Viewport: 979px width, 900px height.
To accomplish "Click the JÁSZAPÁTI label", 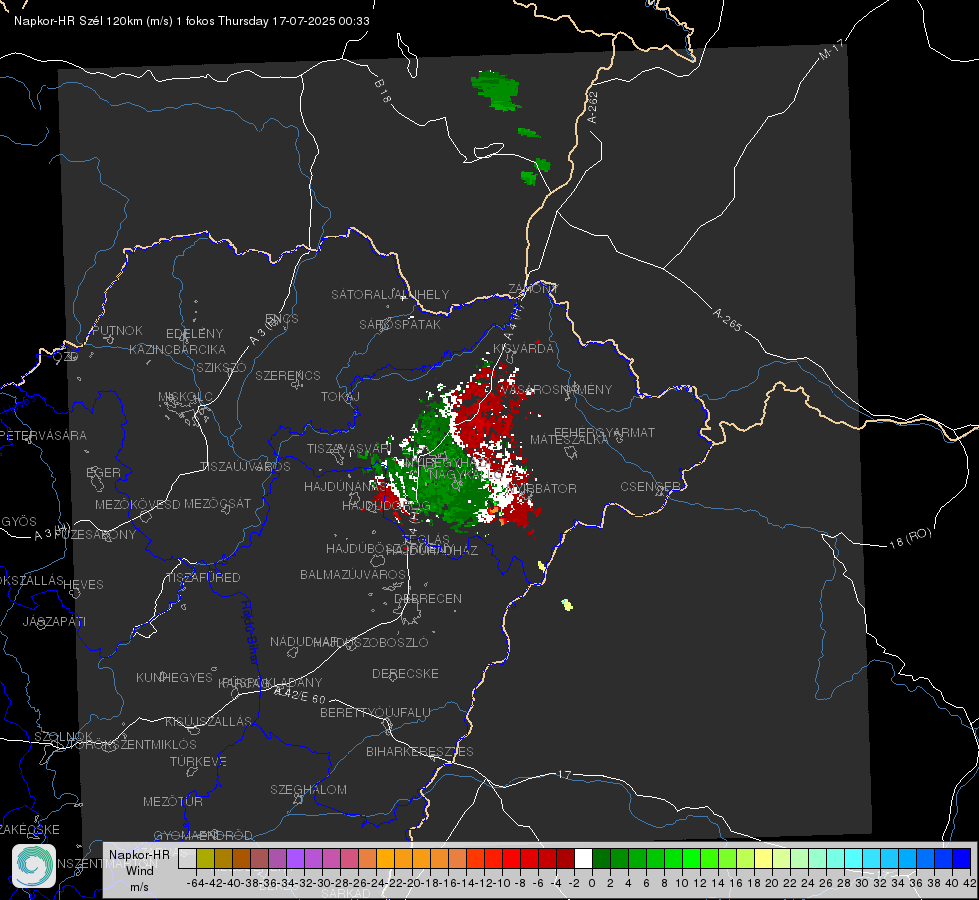I will tap(54, 621).
